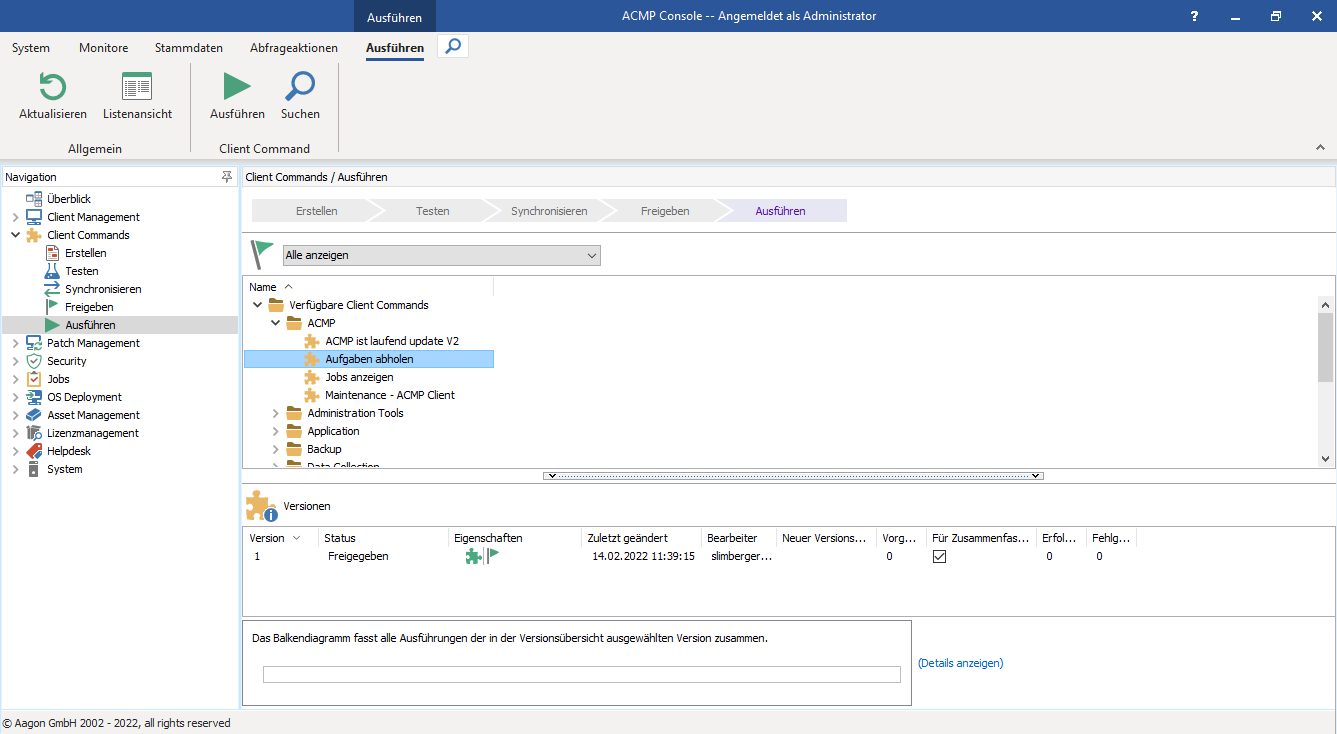Click the Aktualisieren refresh icon

(x=52, y=87)
